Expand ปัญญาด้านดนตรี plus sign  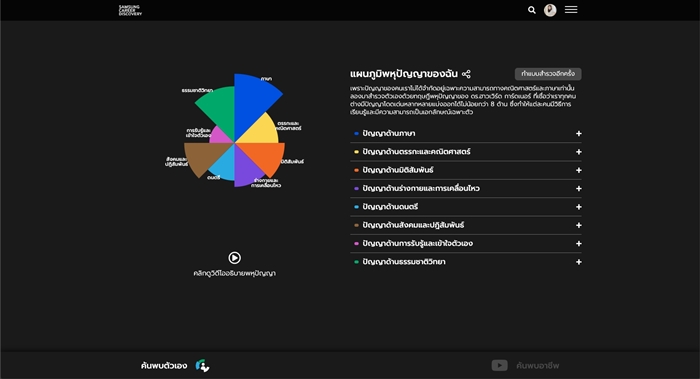pos(579,207)
